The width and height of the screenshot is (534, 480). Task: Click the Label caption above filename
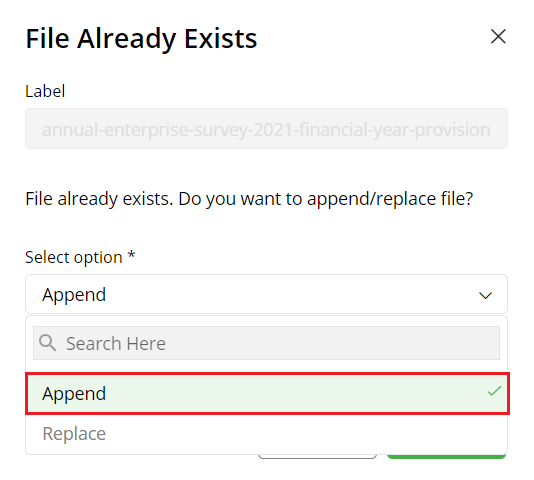click(x=45, y=91)
